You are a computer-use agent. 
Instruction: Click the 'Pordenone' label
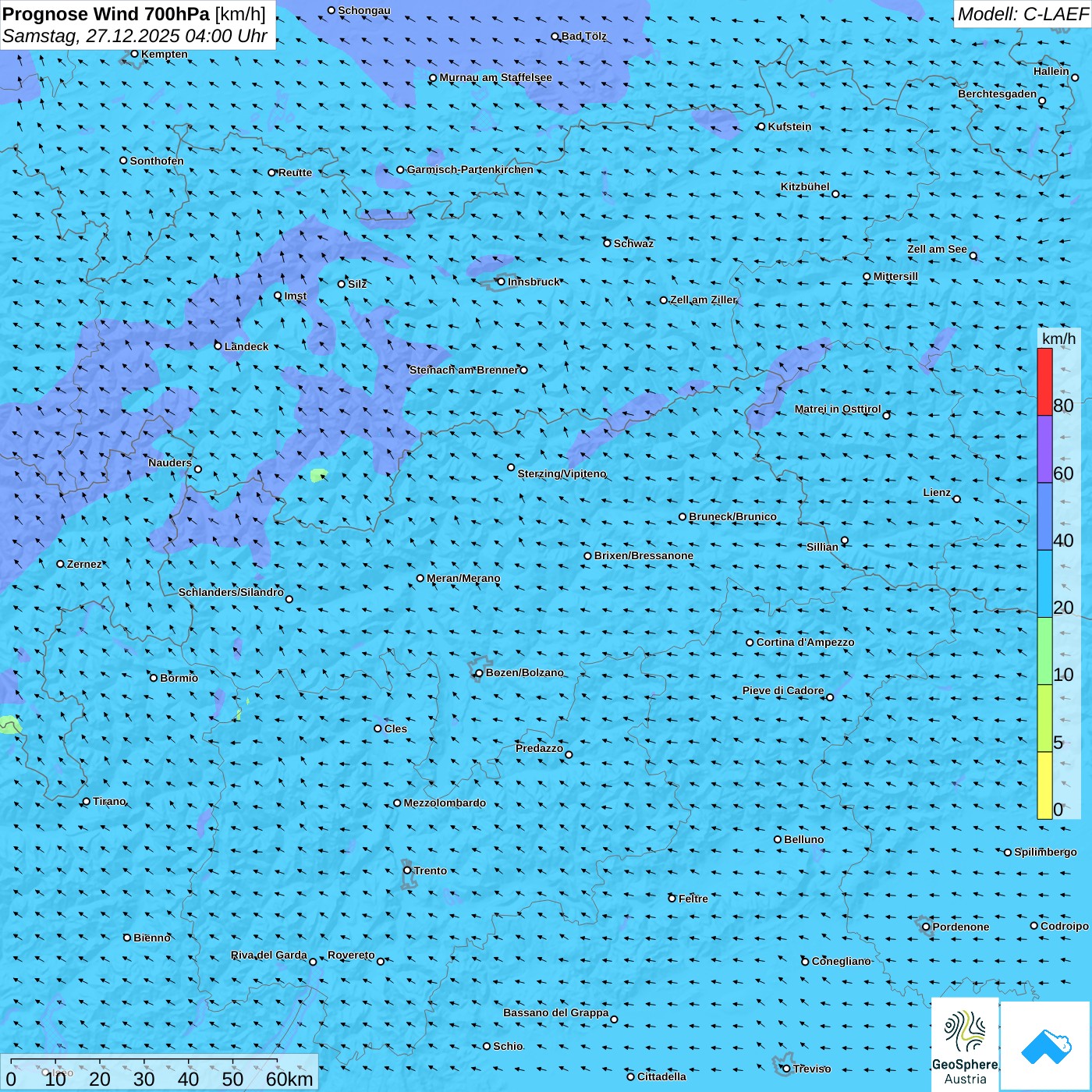pos(961,927)
